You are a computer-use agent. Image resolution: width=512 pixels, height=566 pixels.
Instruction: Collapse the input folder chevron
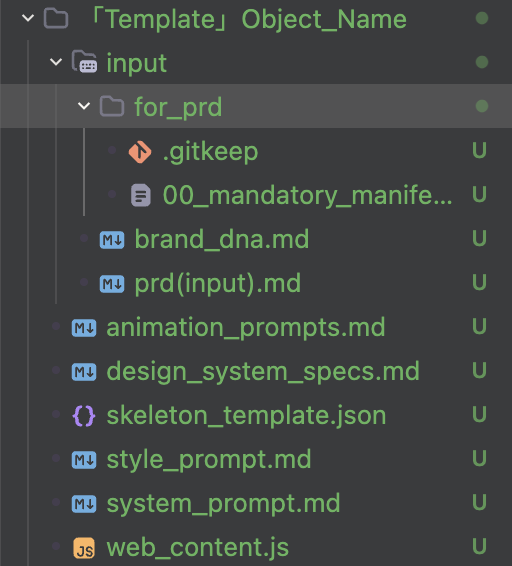tap(56, 62)
